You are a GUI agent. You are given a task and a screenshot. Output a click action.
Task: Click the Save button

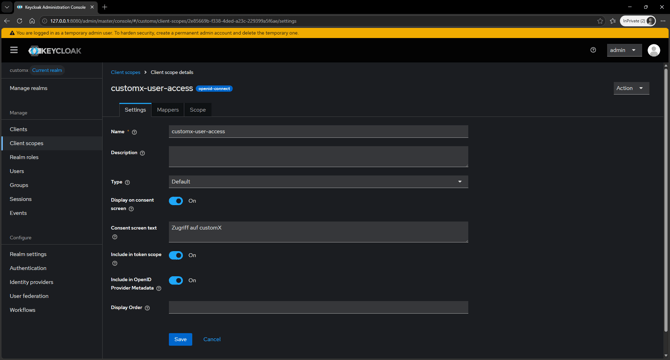(x=180, y=339)
